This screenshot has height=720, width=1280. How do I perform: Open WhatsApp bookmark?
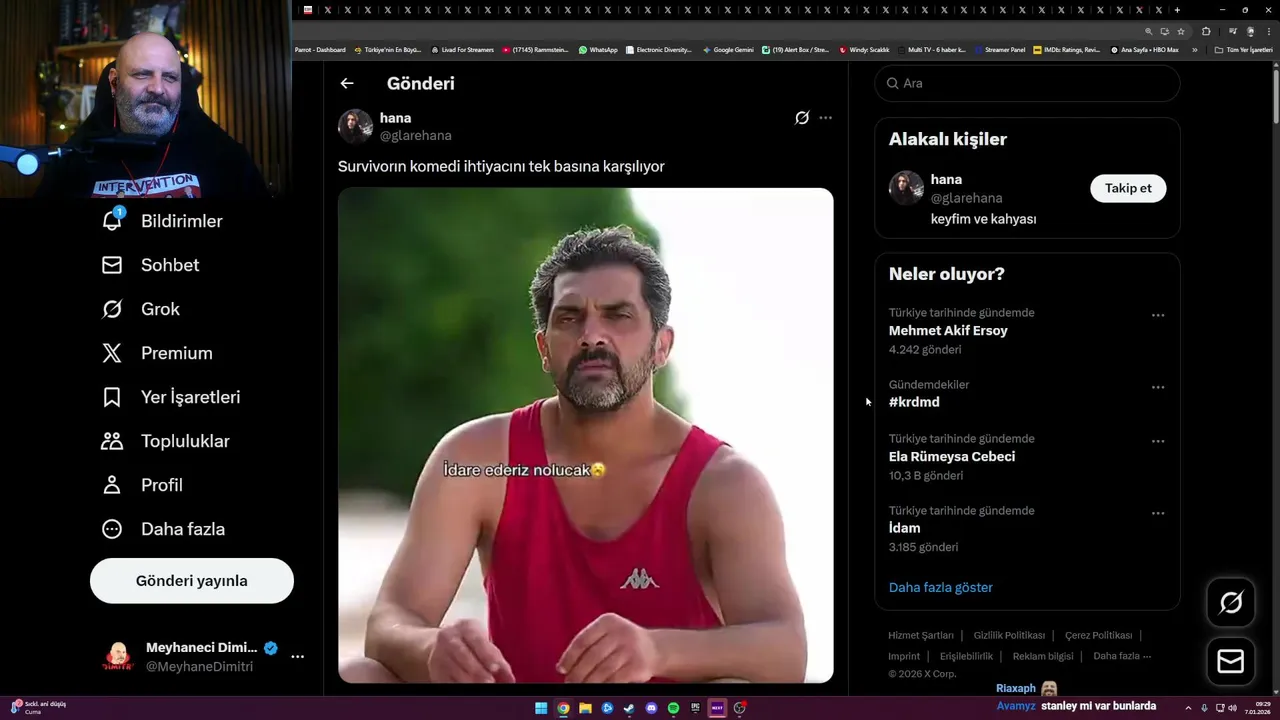[x=598, y=50]
